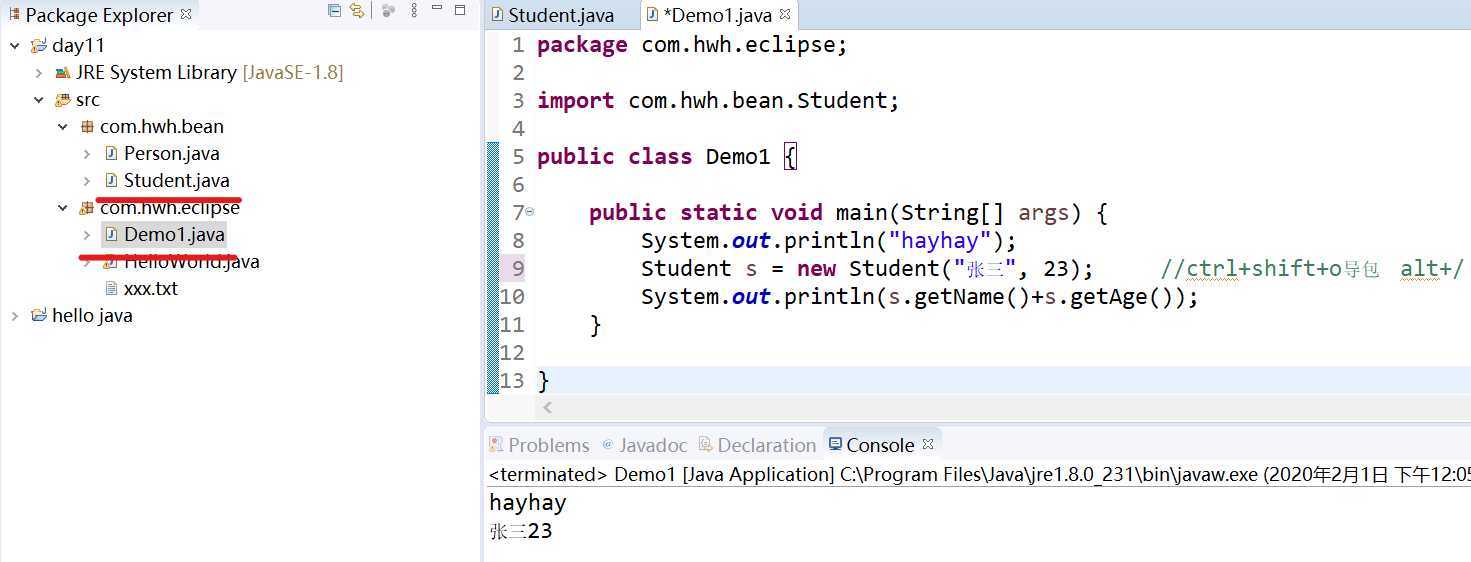Collapse main method fold at line 7
Image resolution: width=1471 pixels, height=562 pixels.
(530, 212)
